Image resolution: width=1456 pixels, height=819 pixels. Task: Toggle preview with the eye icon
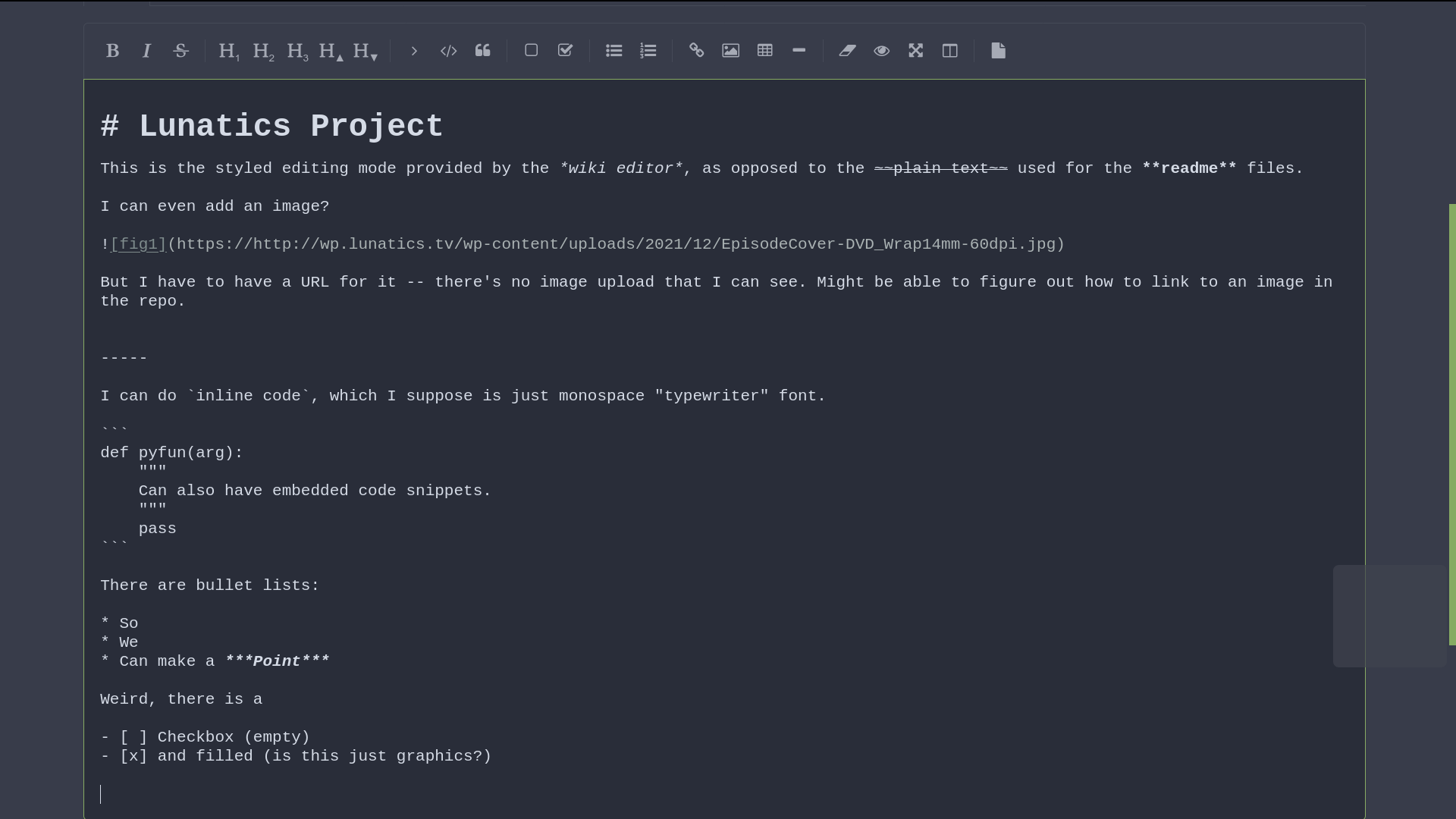coord(881,51)
